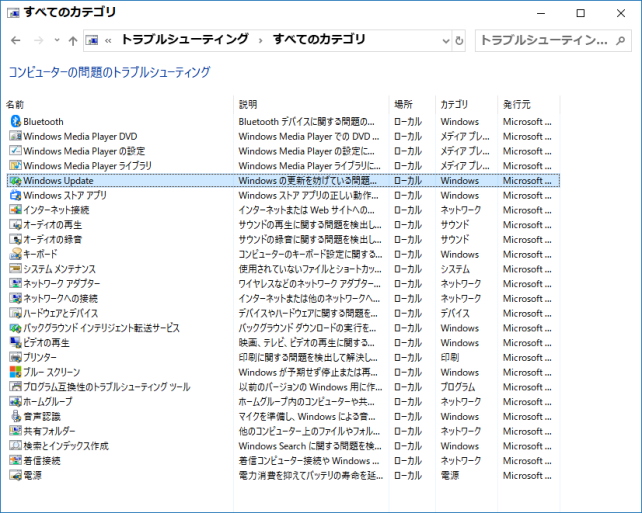
Task: Open the 検索とインデックス作成 troubleshooter
Action: coord(66,446)
